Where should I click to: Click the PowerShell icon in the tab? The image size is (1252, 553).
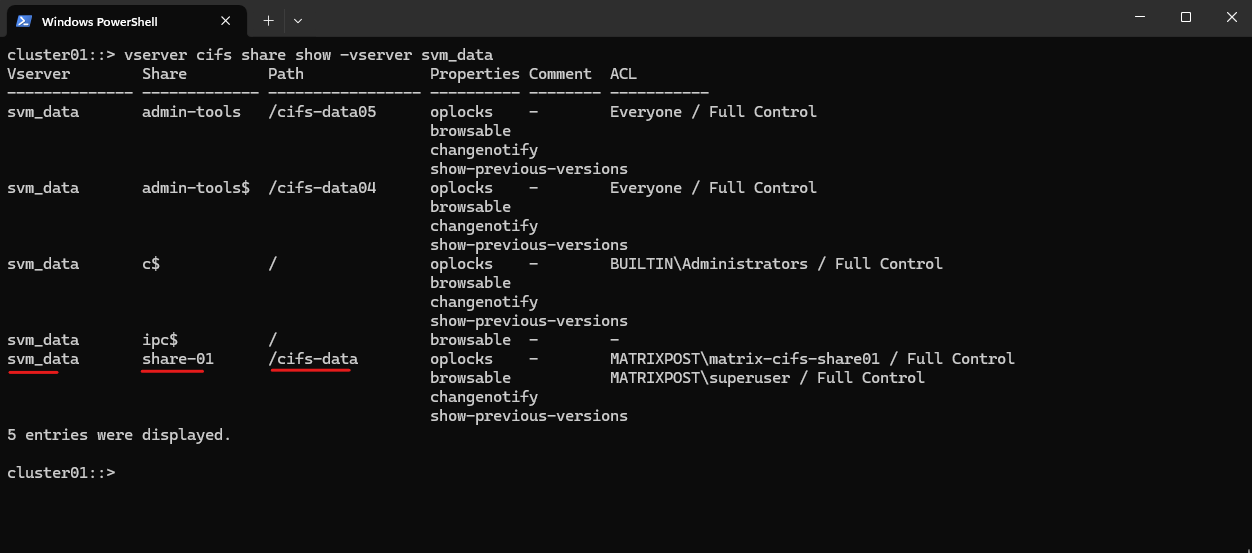coord(24,21)
